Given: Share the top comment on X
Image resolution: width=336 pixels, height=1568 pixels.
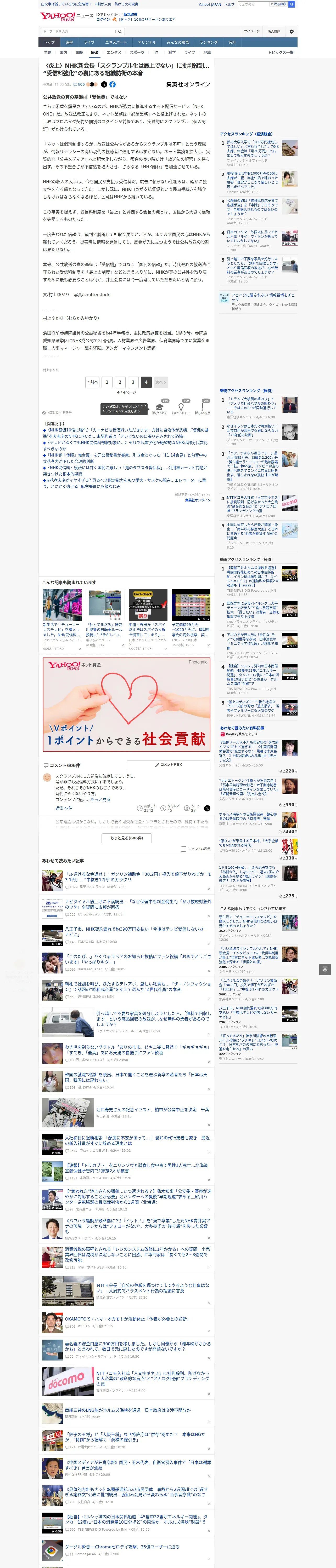Looking at the screenshot, I should tap(207, 808).
